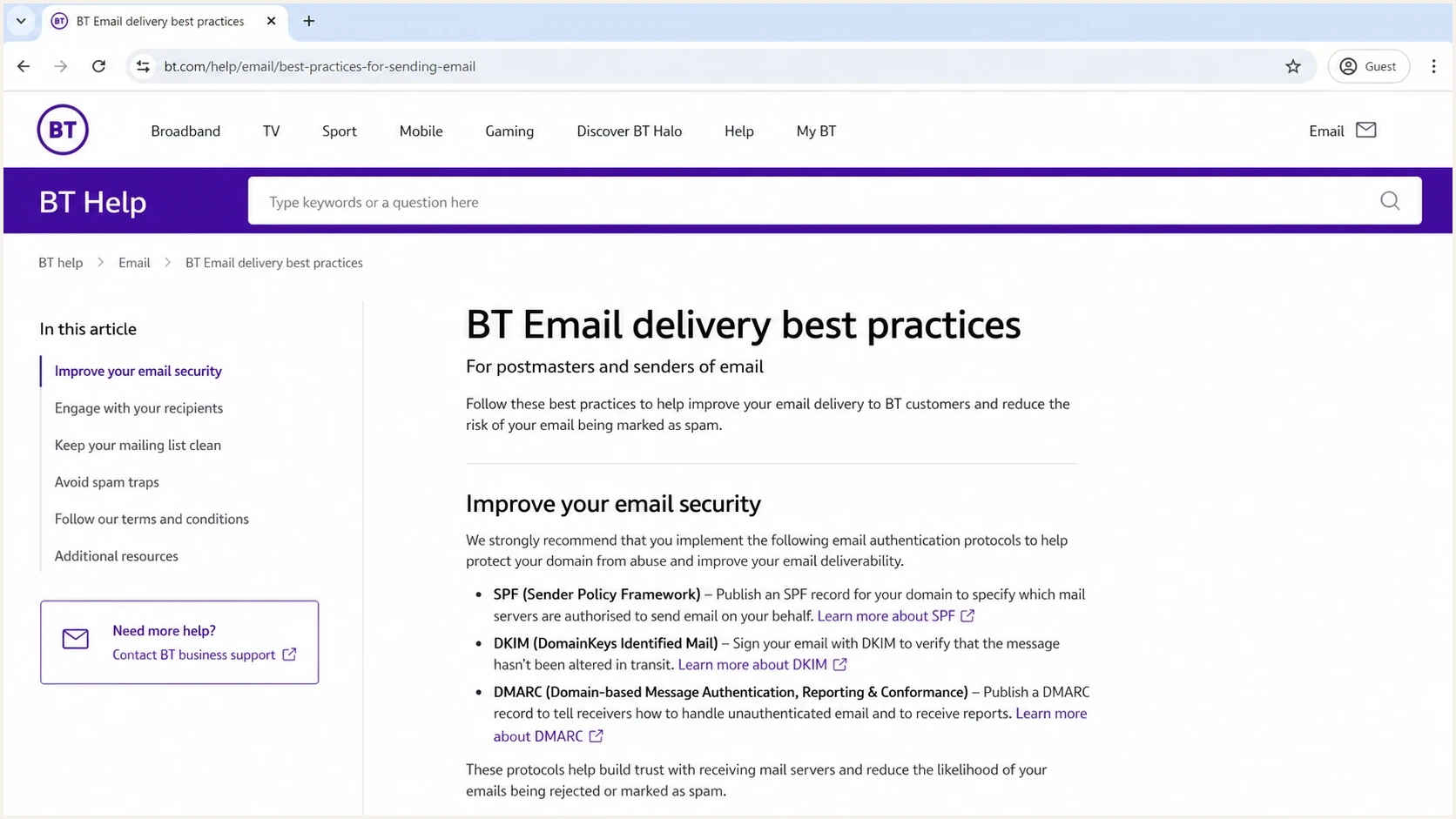Click BT Email delivery best practices breadcrumb
The height and width of the screenshot is (819, 1456).
(x=274, y=263)
